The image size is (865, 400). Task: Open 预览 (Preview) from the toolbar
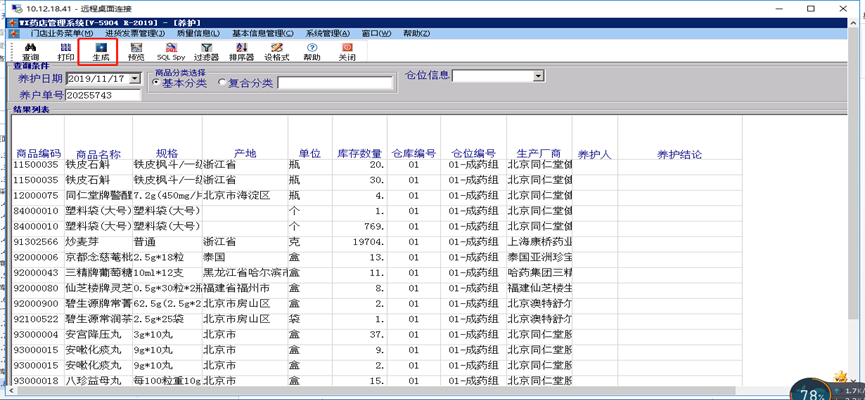[136, 51]
